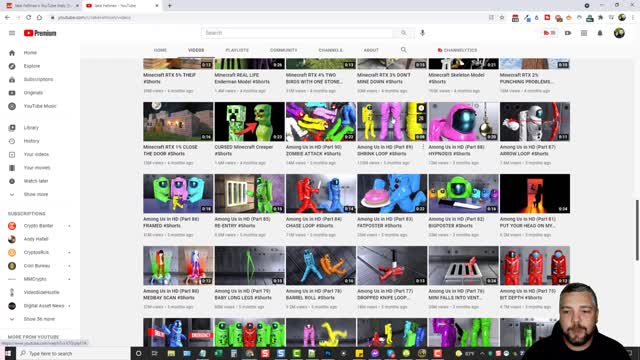Click the page vertical scrollbar thumb

pyautogui.click(x=637, y=230)
